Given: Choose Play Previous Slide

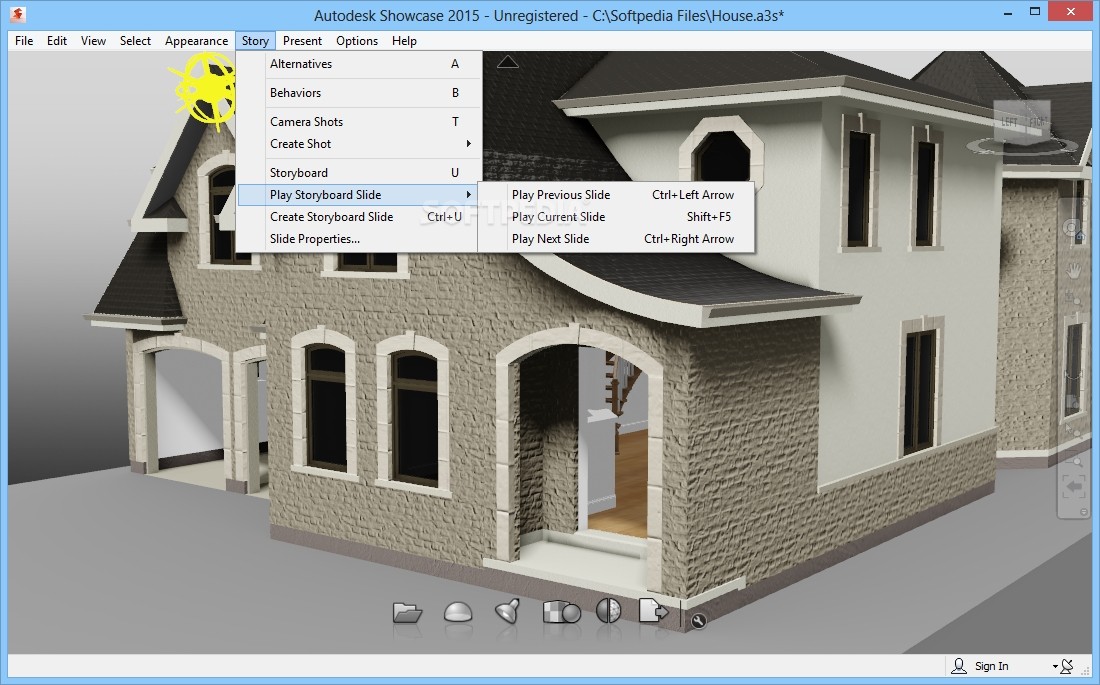Looking at the screenshot, I should [615, 194].
